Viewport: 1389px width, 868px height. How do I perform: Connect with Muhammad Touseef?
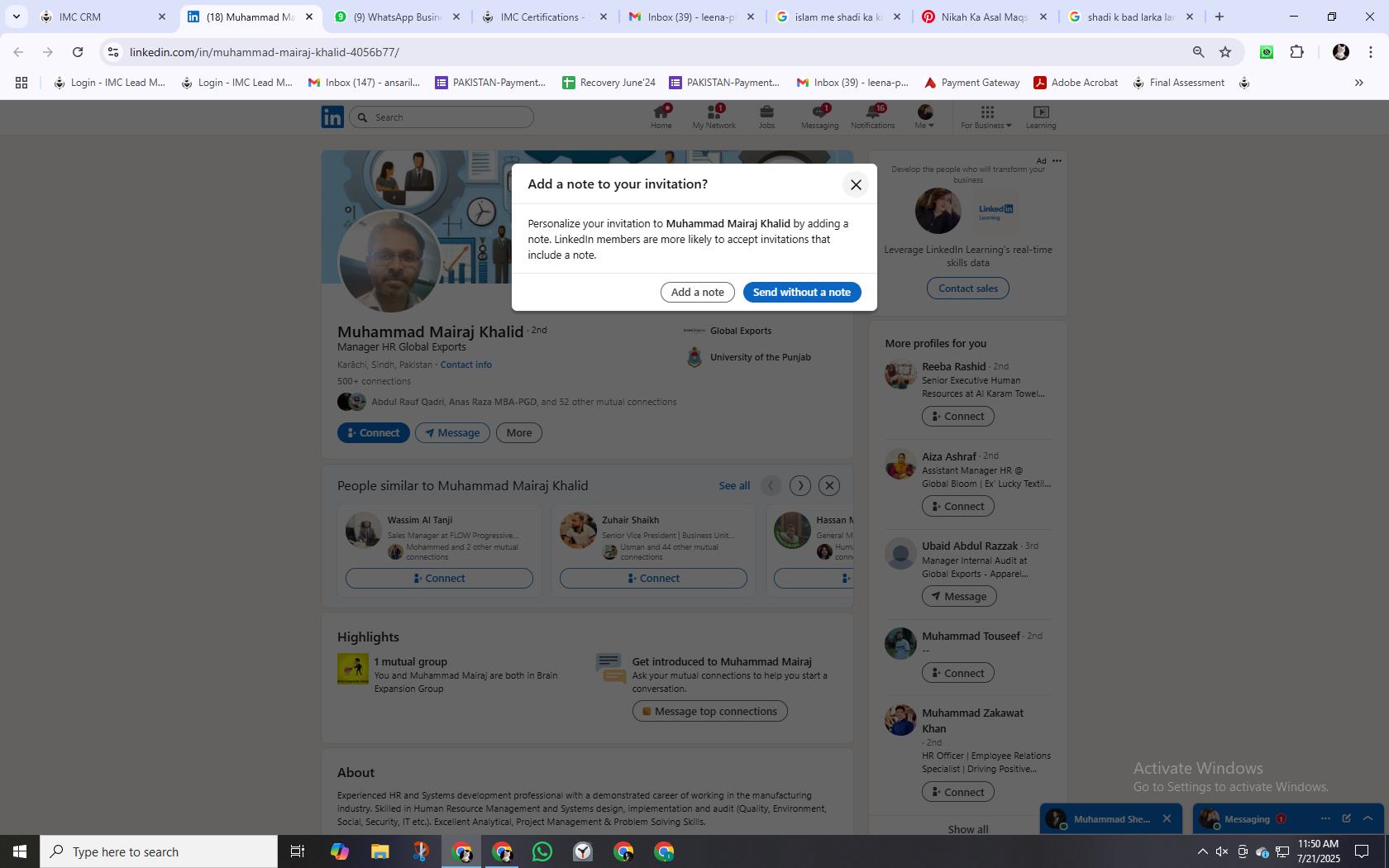click(957, 673)
